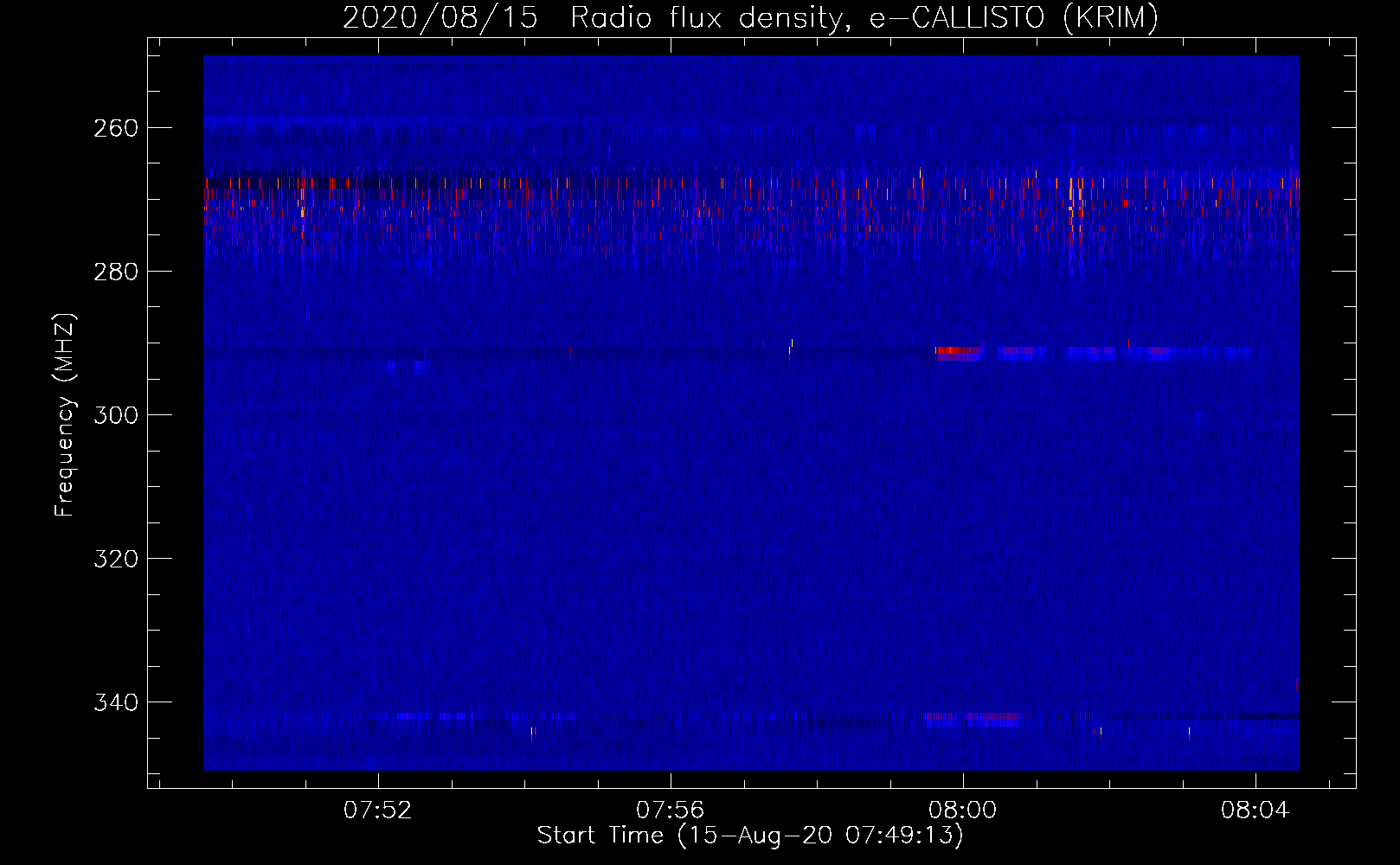Select the 260 frequency tick label
This screenshot has height=865, width=1400.
click(116, 128)
